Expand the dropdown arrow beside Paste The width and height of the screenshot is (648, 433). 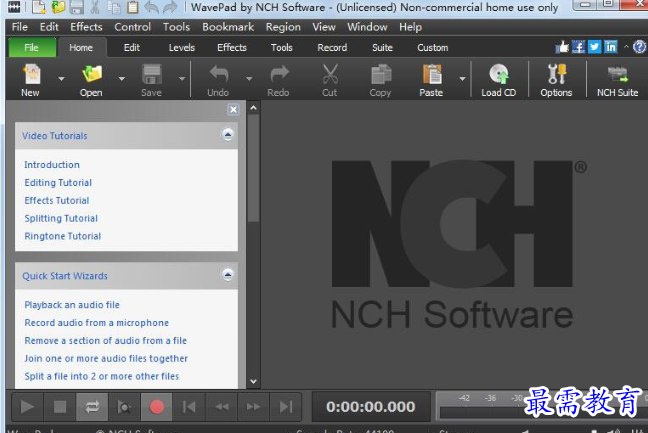[x=462, y=78]
